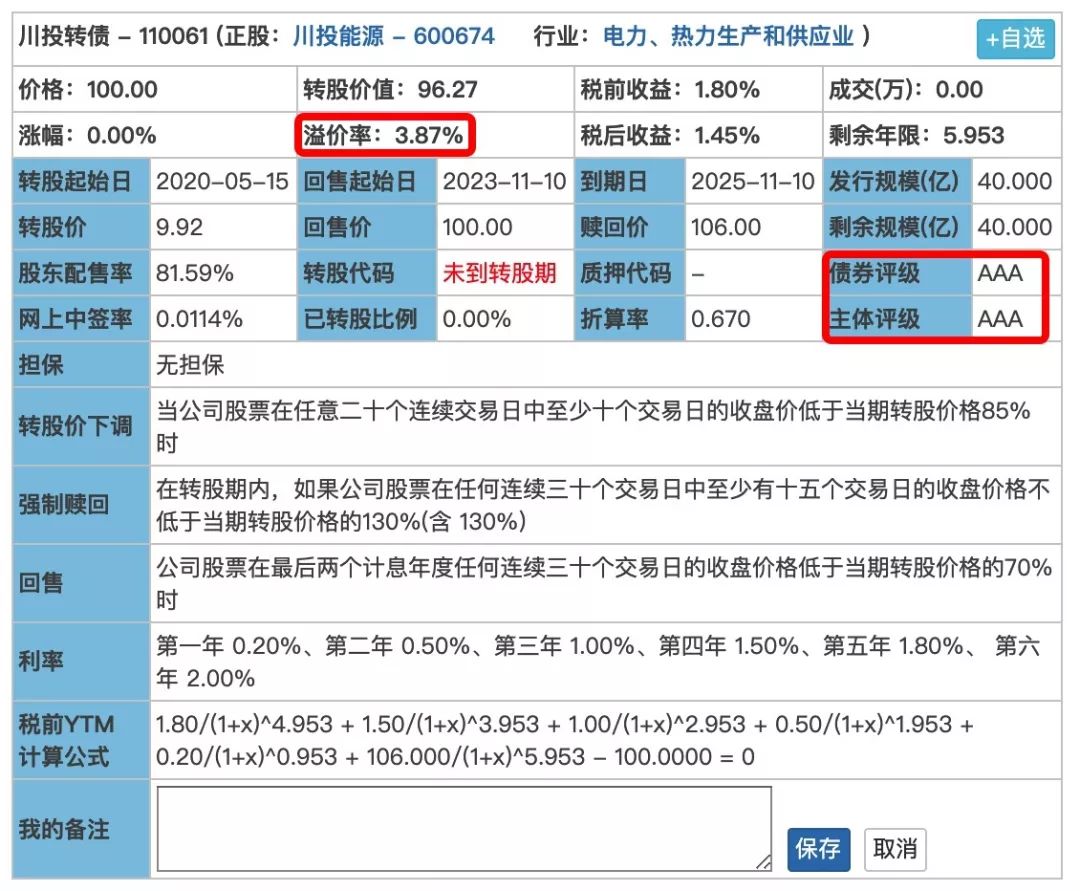This screenshot has width=1080, height=891.
Task: Select the 涨幅: 0.00% text
Action: click(87, 135)
